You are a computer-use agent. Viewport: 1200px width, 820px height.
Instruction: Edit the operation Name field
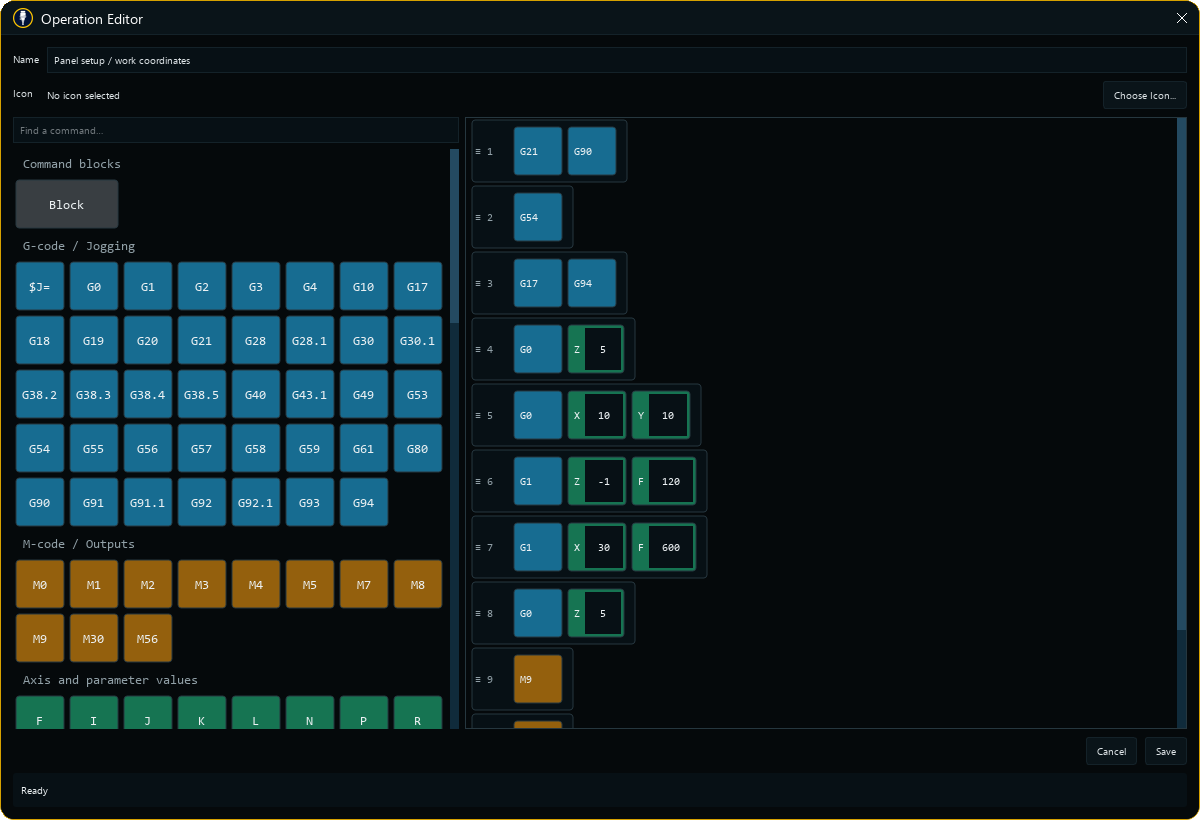617,60
